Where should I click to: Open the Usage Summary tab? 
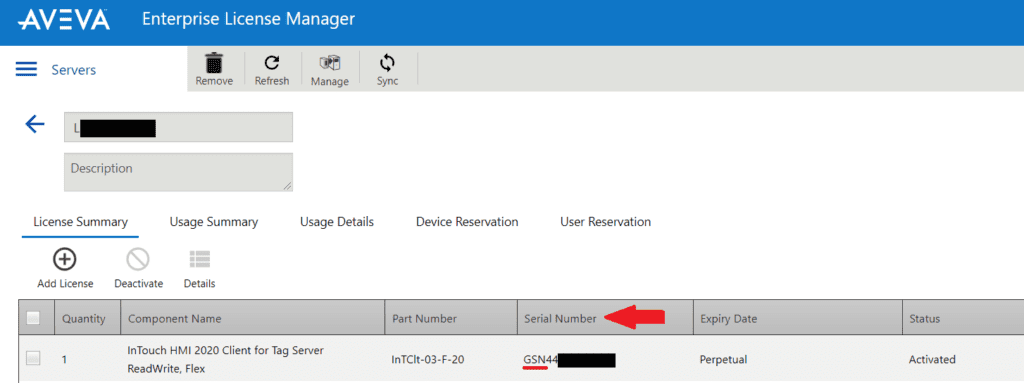coord(214,222)
